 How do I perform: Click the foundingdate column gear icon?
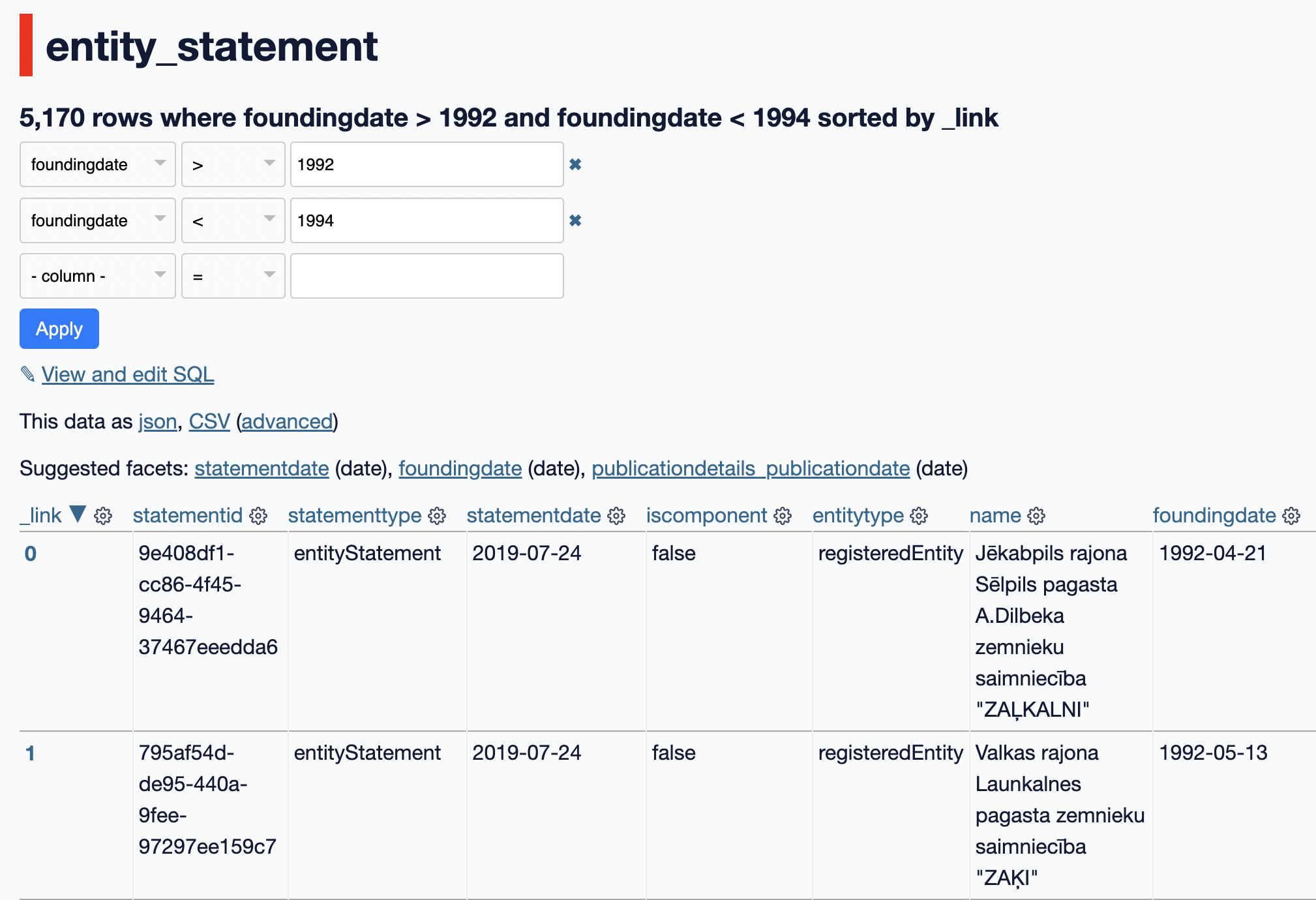point(1291,516)
